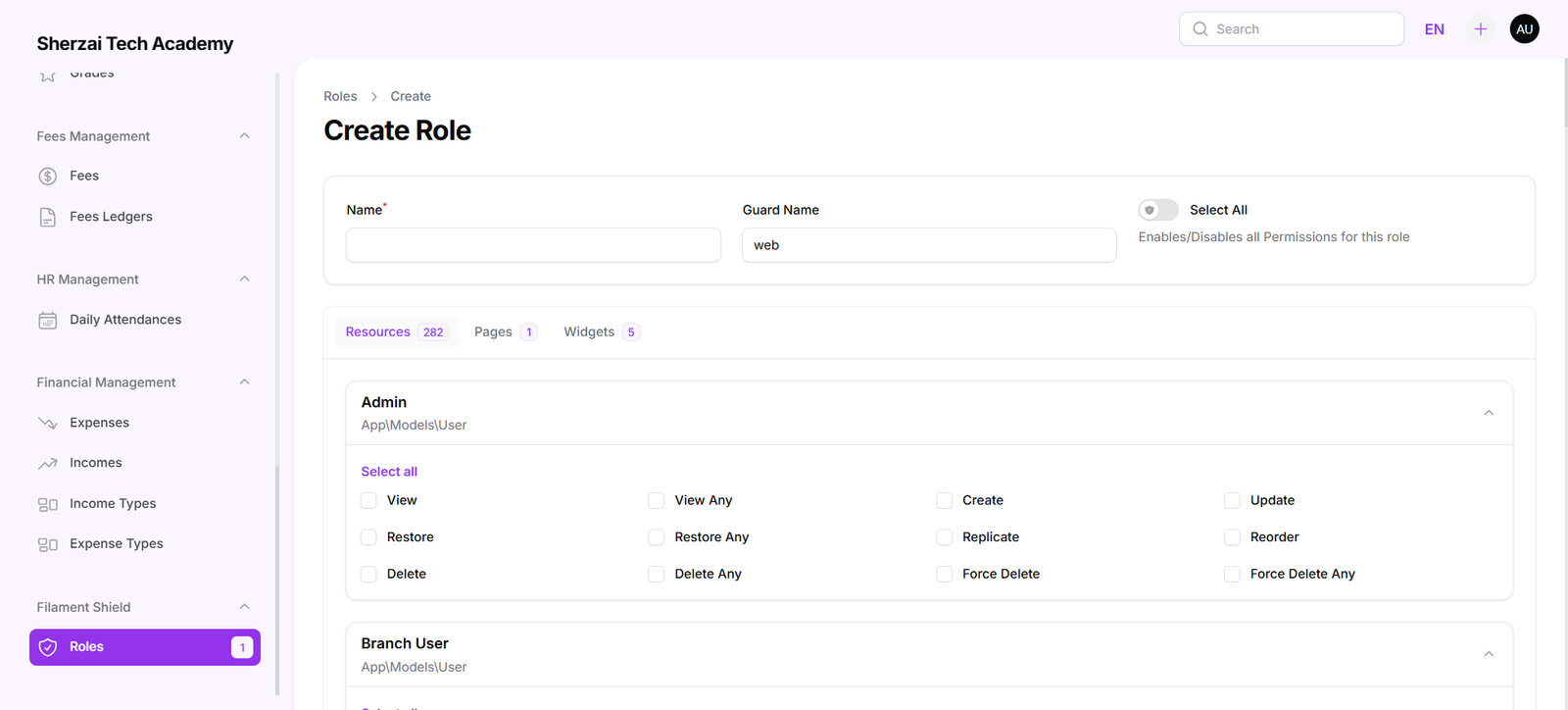Click the Daily Attendances calendar icon
1568x710 pixels.
tap(47, 321)
